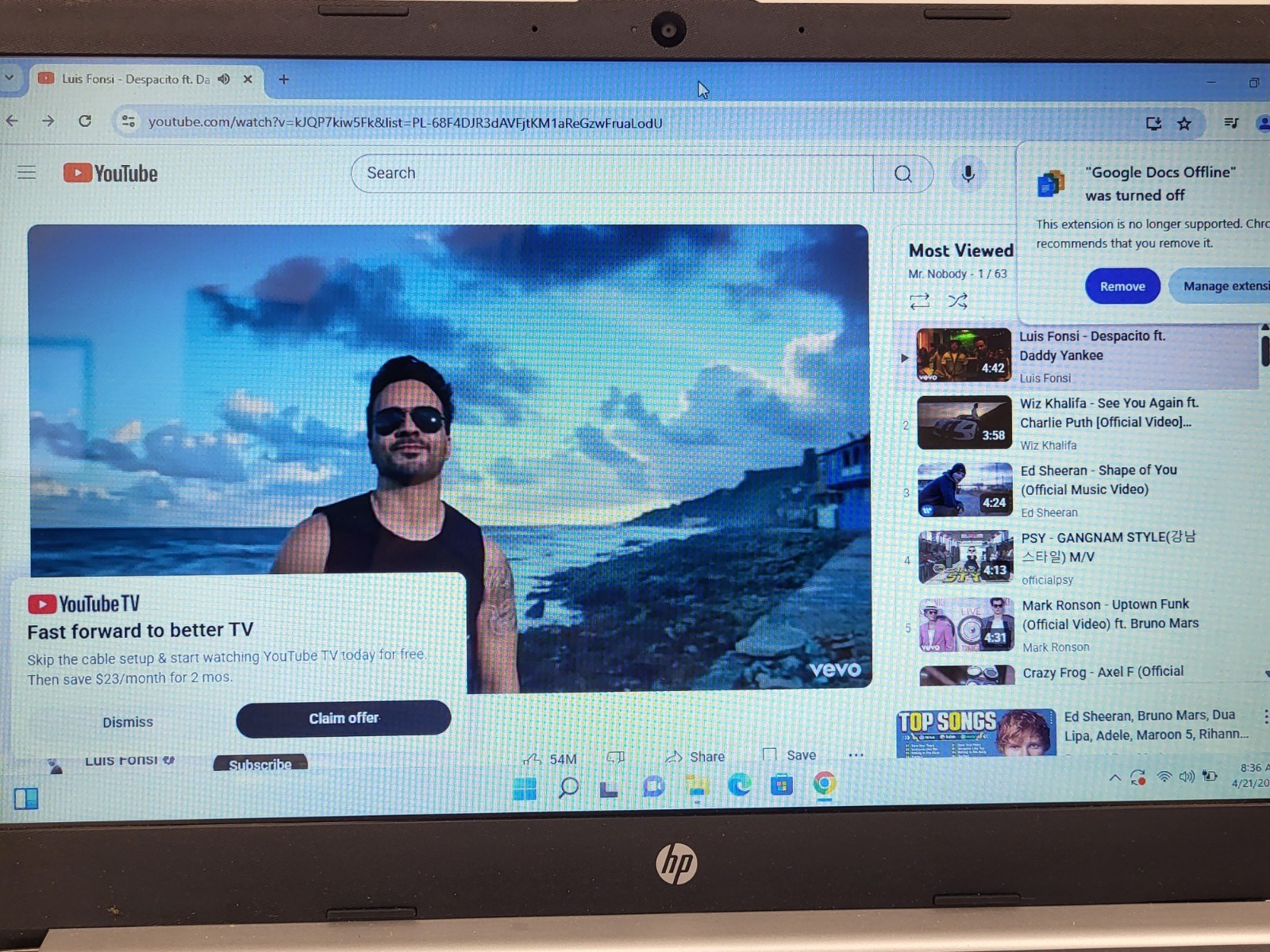
Task: Launch Microsoft Edge from taskbar
Action: (x=739, y=785)
